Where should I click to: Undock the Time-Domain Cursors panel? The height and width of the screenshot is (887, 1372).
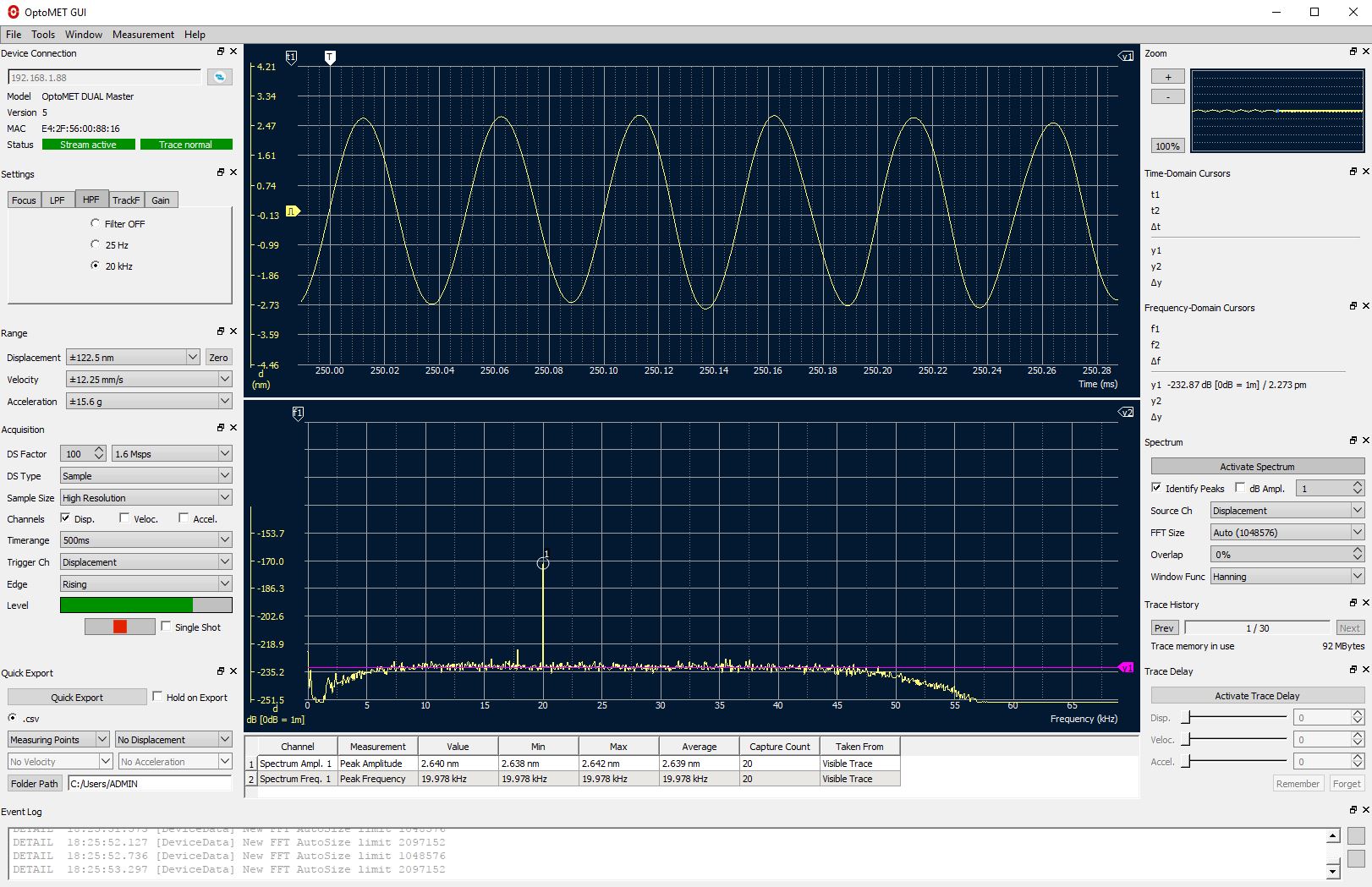tap(1353, 171)
